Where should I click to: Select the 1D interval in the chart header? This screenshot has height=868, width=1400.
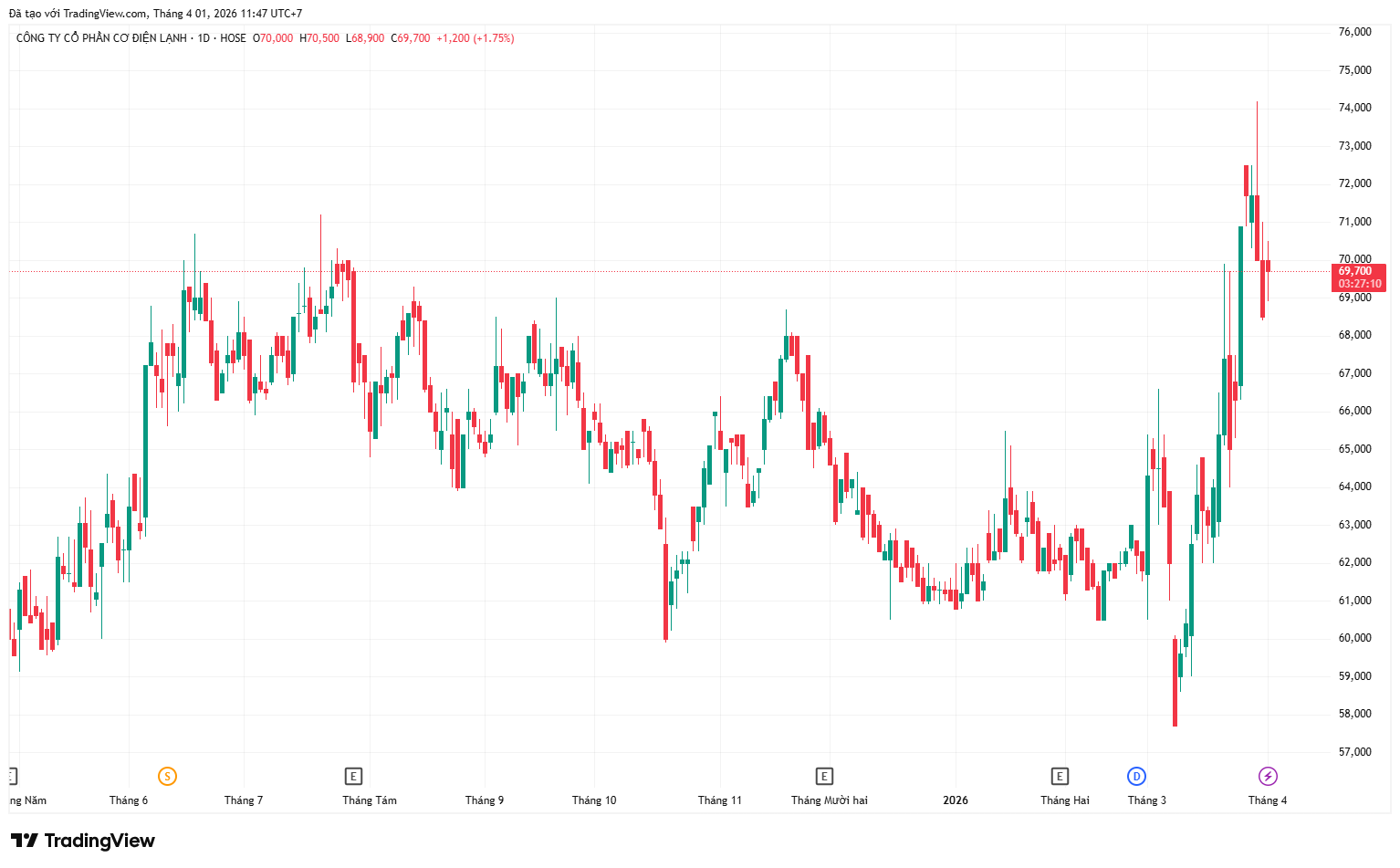pos(204,38)
